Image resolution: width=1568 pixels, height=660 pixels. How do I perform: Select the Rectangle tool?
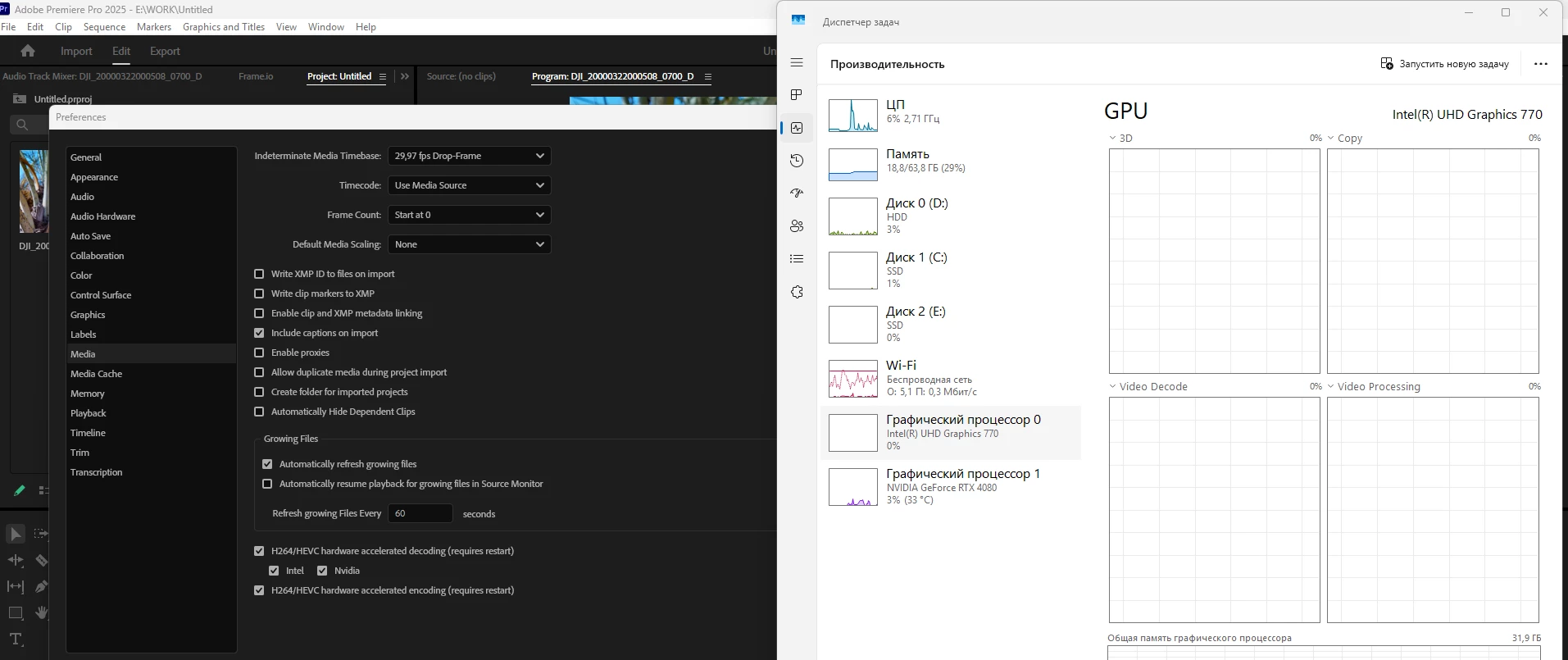pyautogui.click(x=16, y=612)
